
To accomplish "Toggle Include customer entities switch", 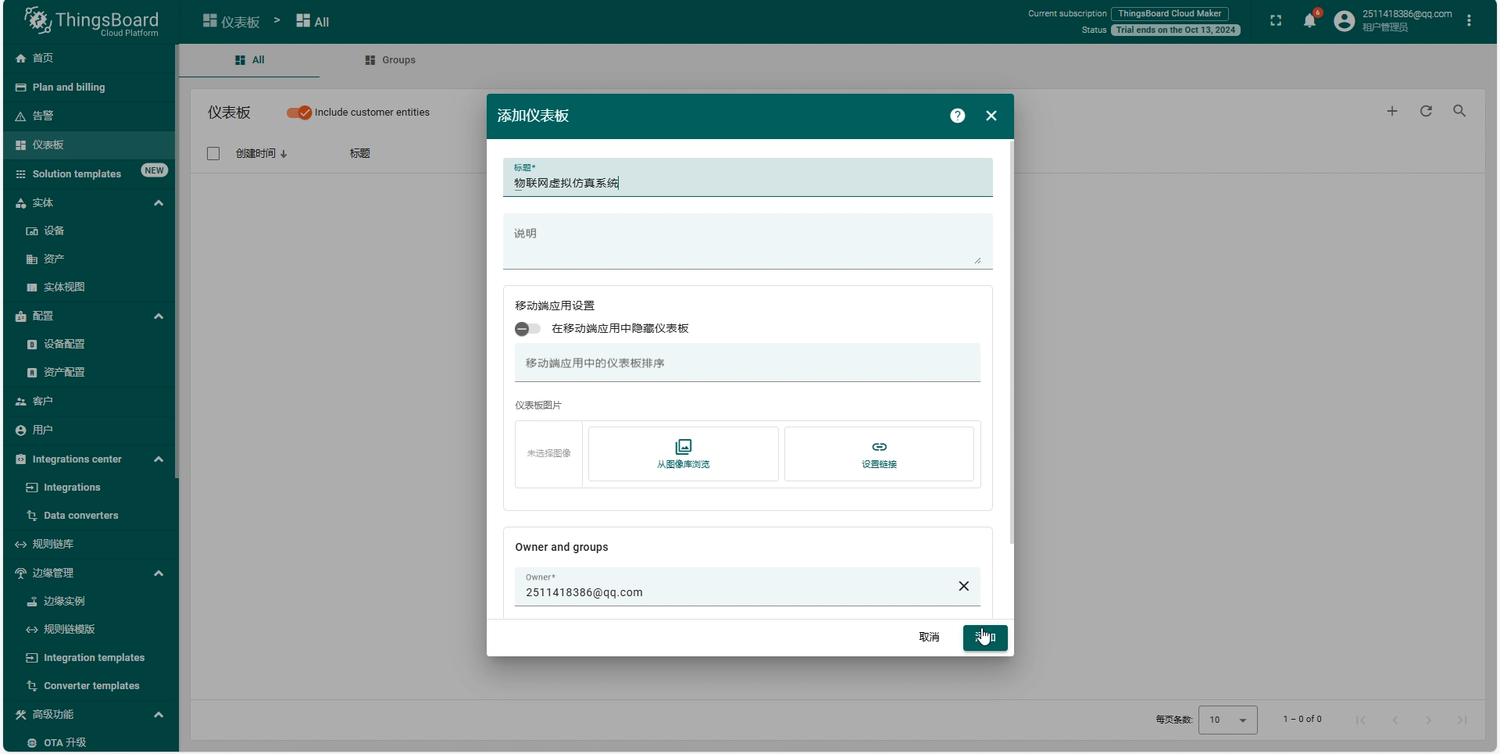I will pos(299,113).
